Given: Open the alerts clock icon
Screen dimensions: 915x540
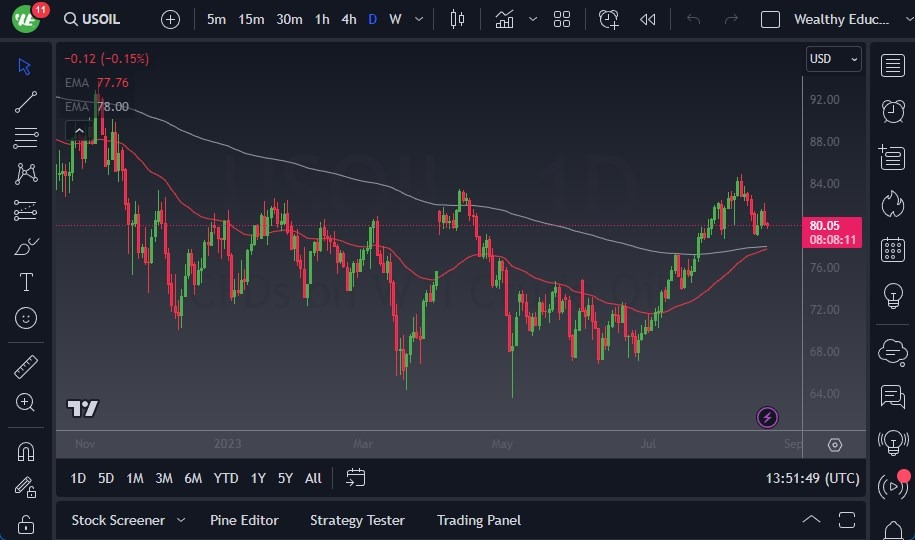Looking at the screenshot, I should coord(892,111).
